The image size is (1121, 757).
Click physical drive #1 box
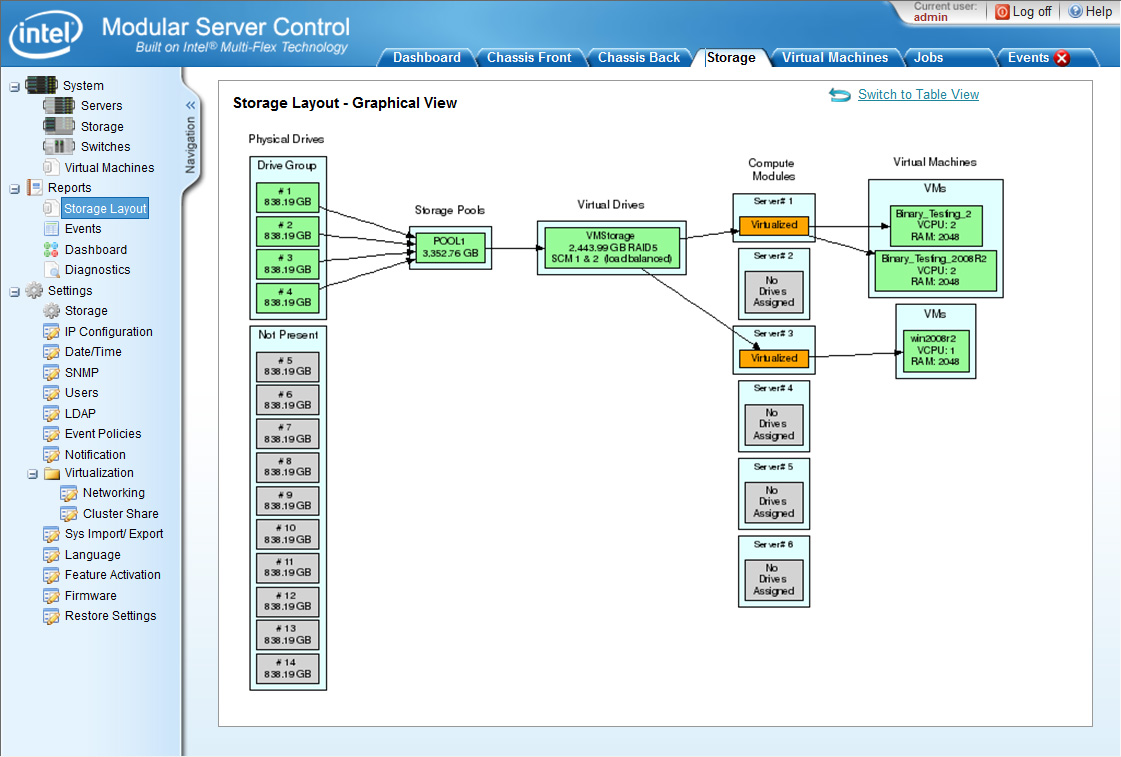click(287, 197)
